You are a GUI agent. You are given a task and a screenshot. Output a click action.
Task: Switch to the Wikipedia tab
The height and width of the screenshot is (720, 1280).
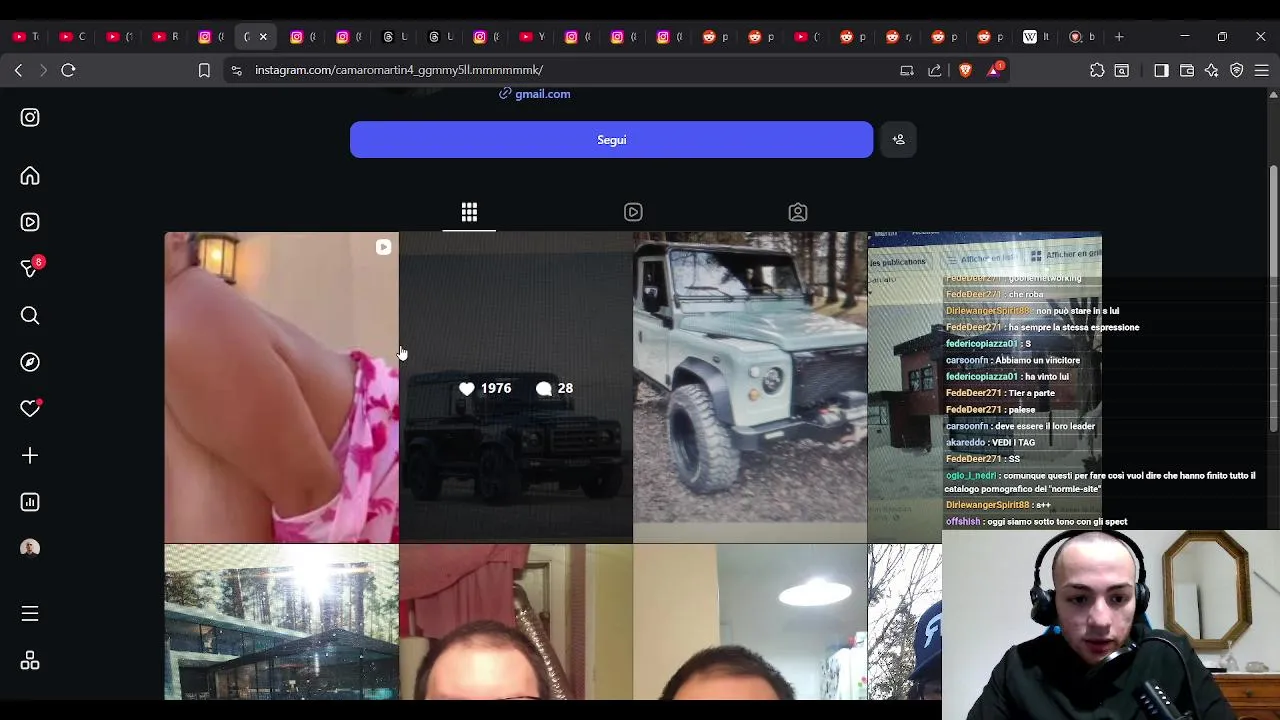(1036, 37)
